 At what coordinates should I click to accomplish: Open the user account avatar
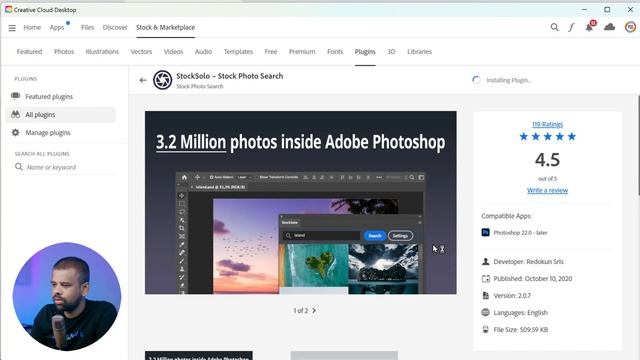pyautogui.click(x=630, y=27)
